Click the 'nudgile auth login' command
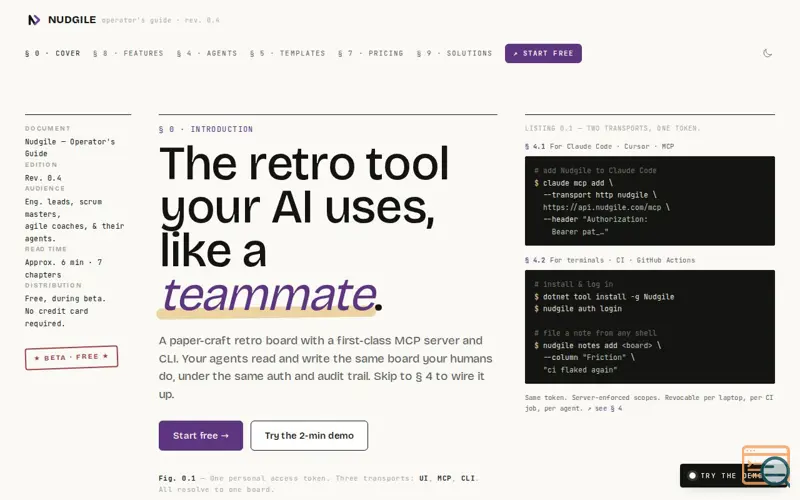800x500 pixels. click(x=578, y=309)
